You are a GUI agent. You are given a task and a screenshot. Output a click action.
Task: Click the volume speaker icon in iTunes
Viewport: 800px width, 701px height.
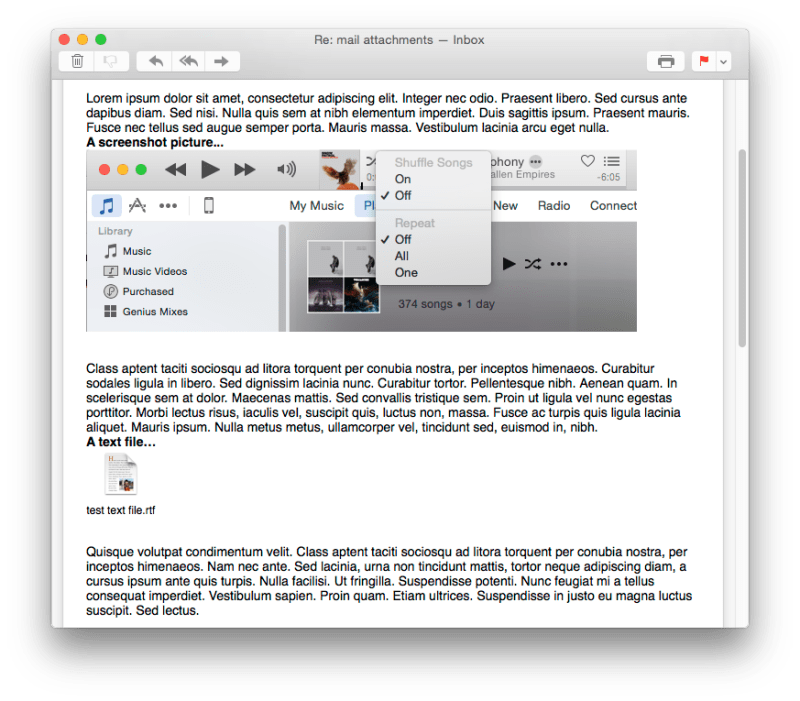pyautogui.click(x=286, y=168)
